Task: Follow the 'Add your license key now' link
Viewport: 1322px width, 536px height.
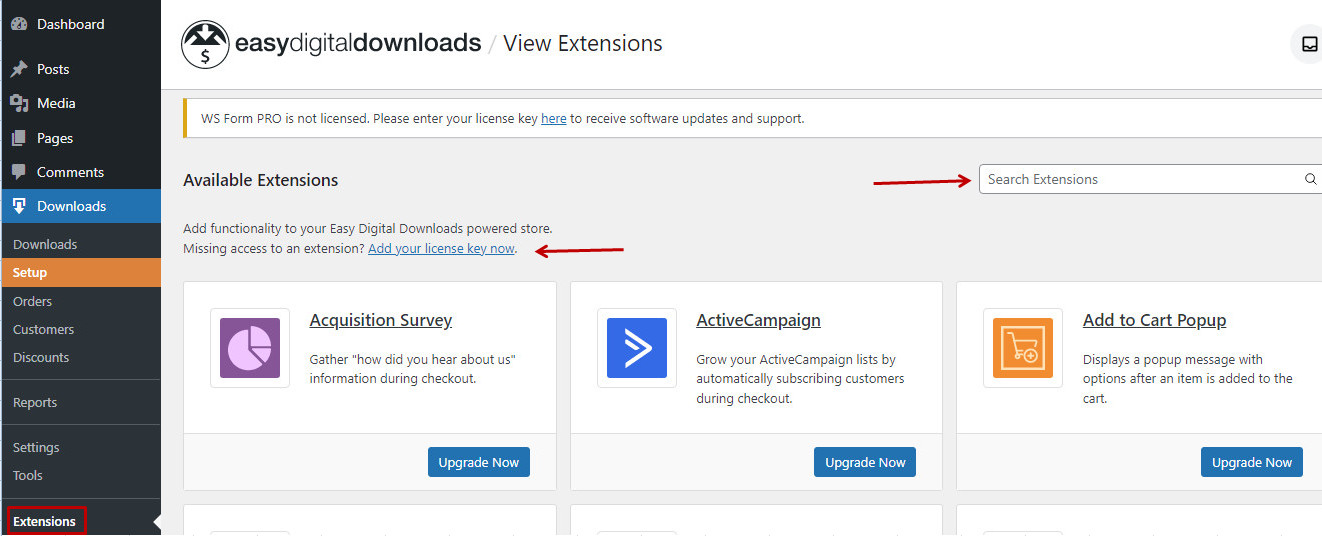Action: [x=441, y=248]
